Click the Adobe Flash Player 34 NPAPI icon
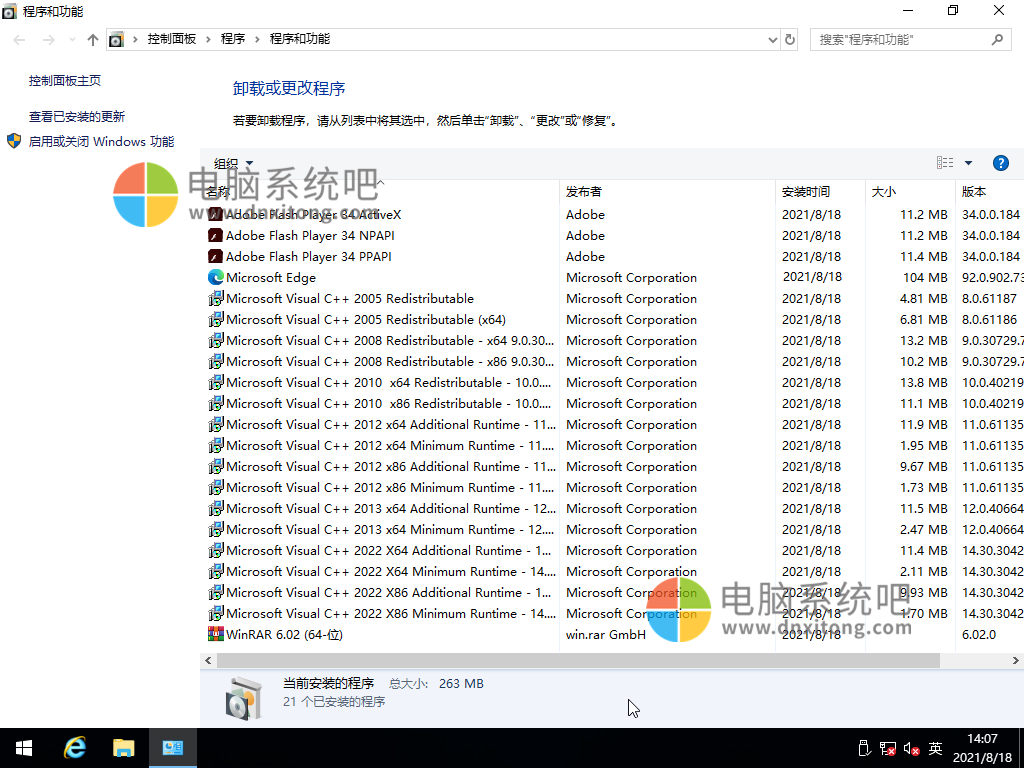This screenshot has height=768, width=1024. (214, 235)
